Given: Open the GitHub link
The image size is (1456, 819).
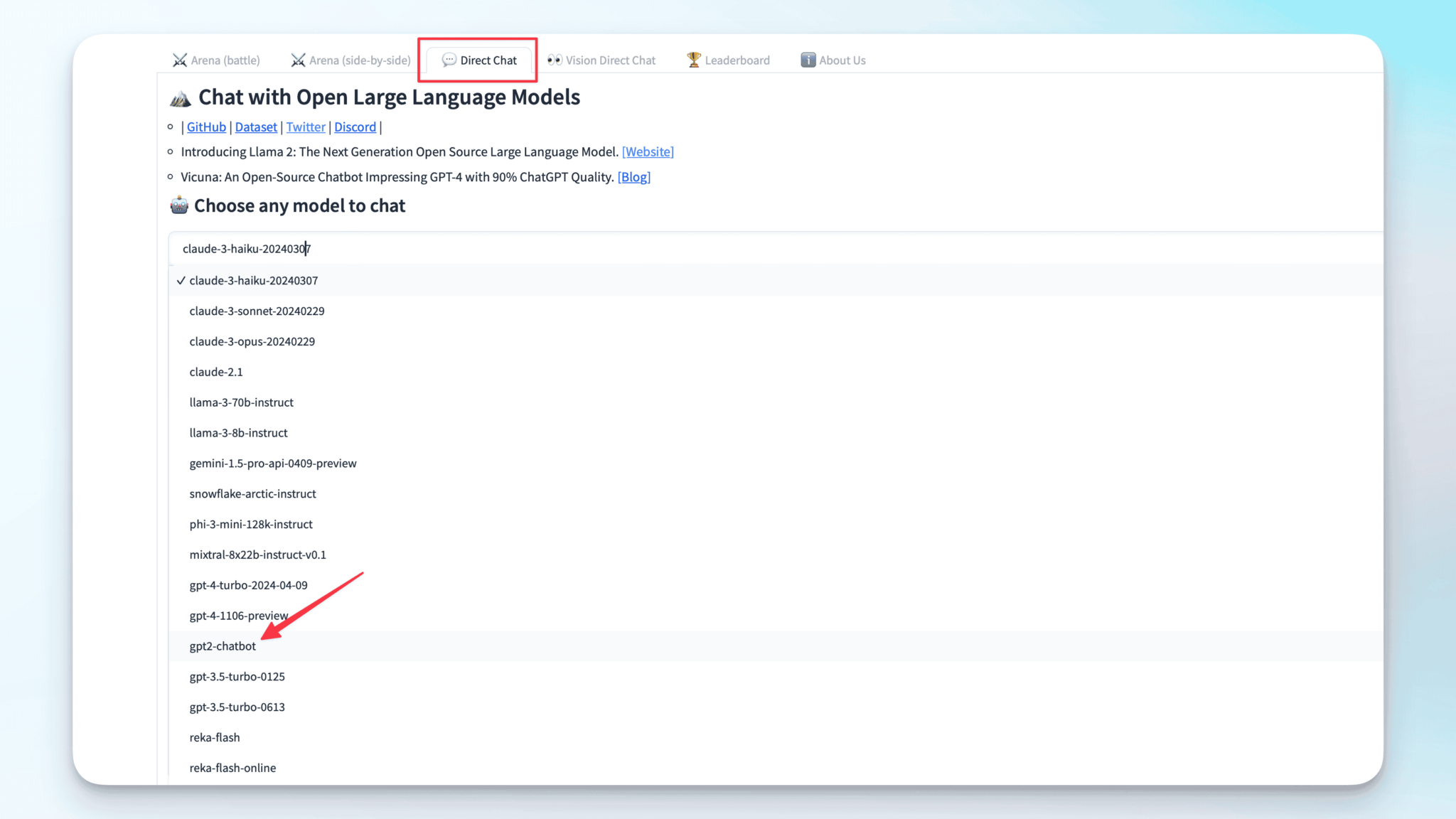Looking at the screenshot, I should [x=206, y=127].
